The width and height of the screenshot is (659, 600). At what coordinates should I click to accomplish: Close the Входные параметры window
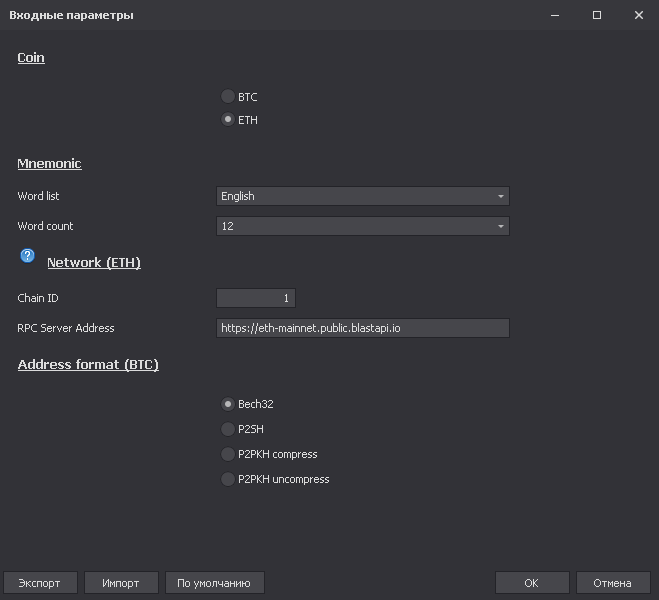[638, 15]
